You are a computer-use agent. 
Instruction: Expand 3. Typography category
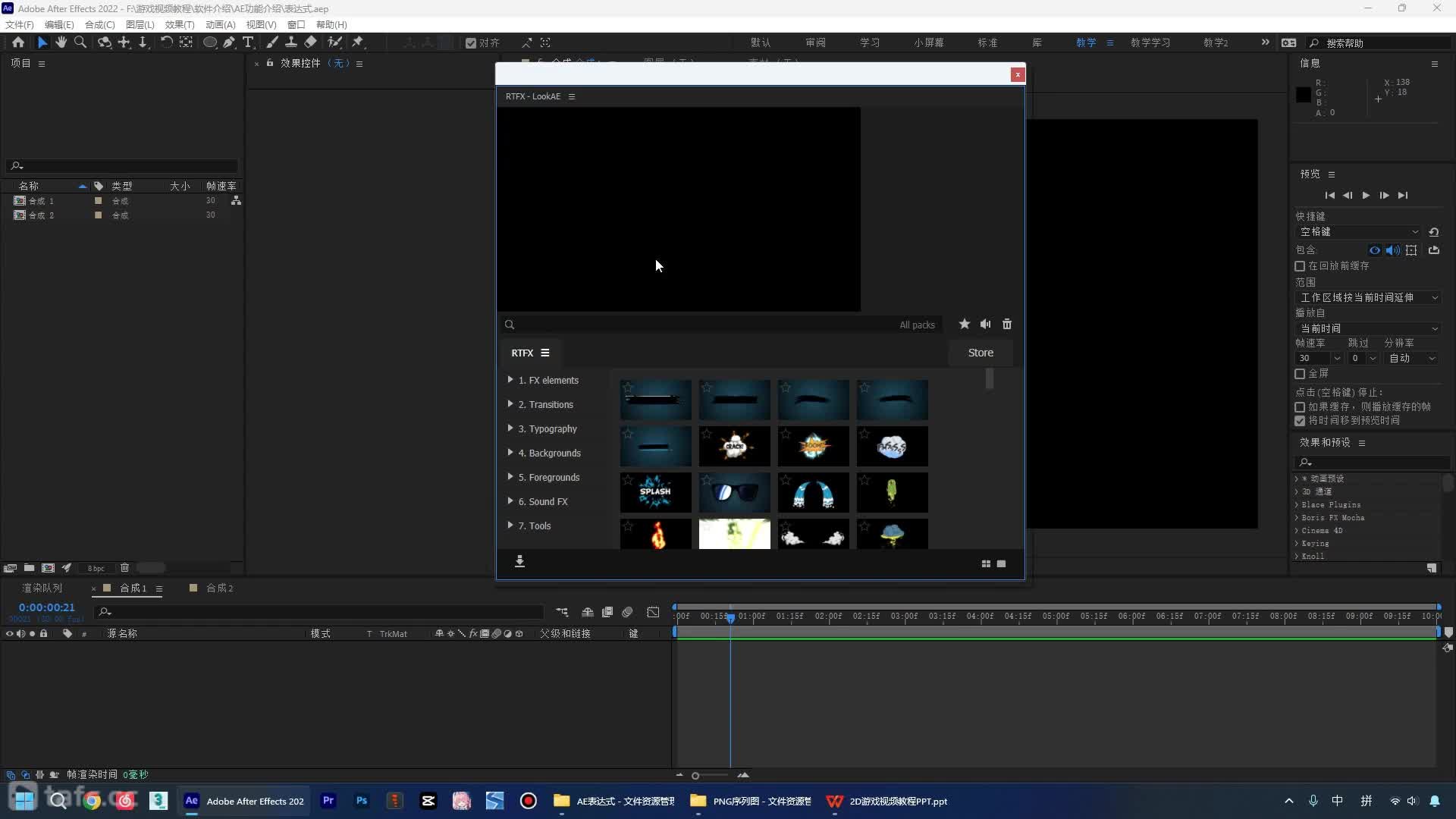[510, 428]
